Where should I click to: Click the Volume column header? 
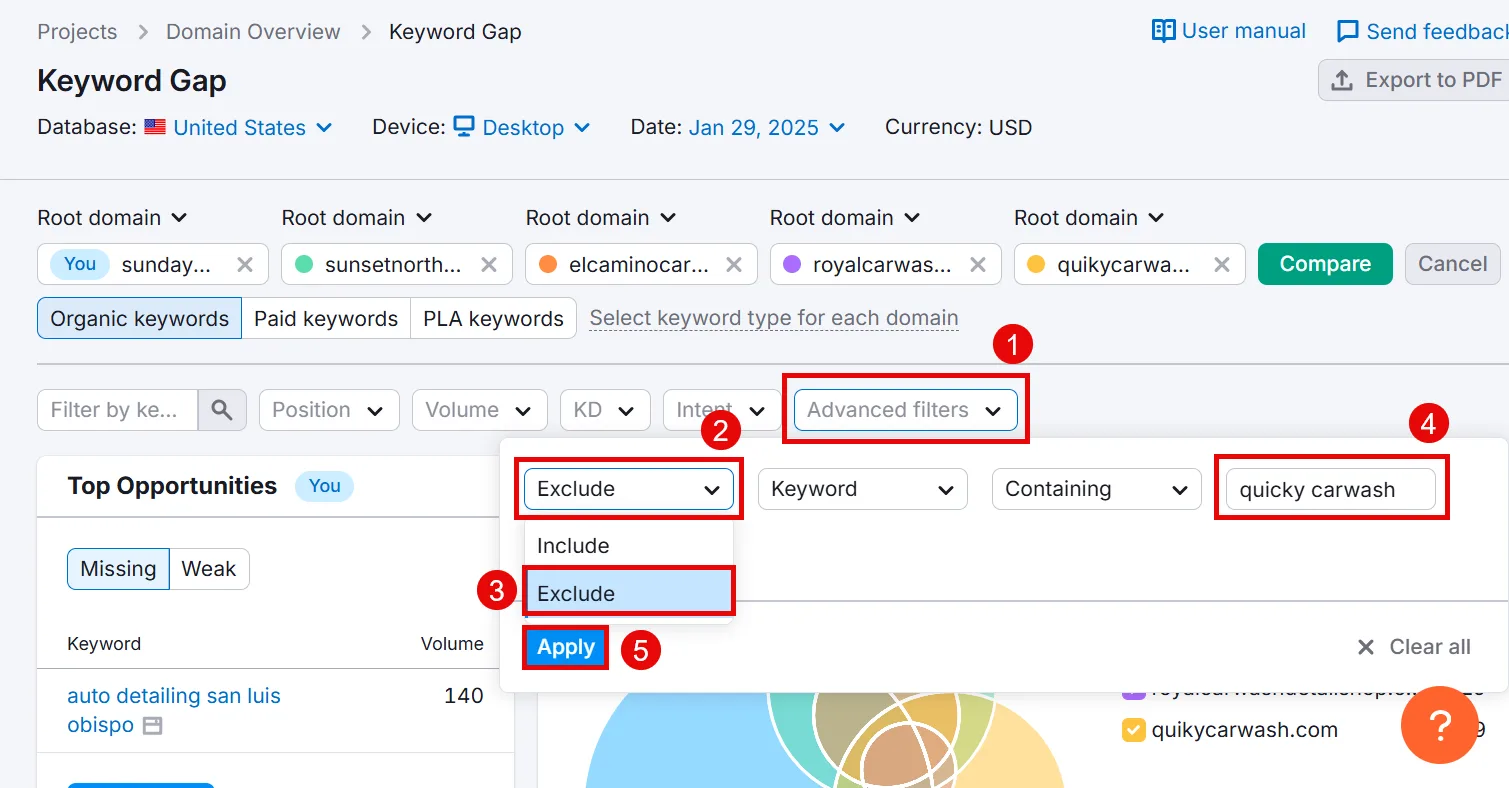pos(452,644)
